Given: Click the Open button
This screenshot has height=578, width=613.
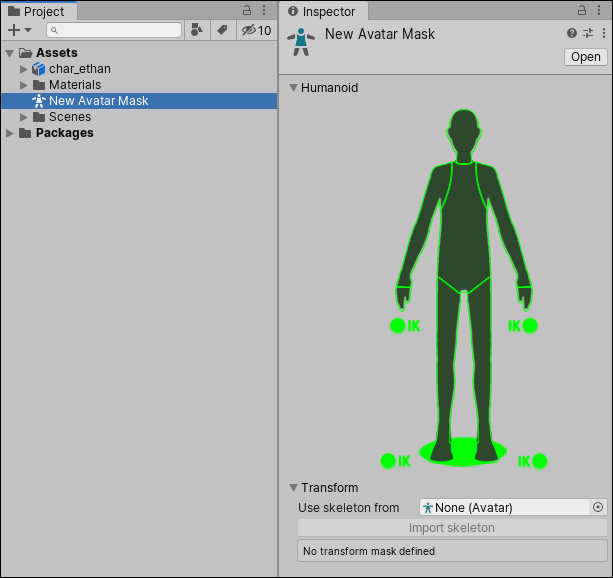Looking at the screenshot, I should [x=585, y=57].
